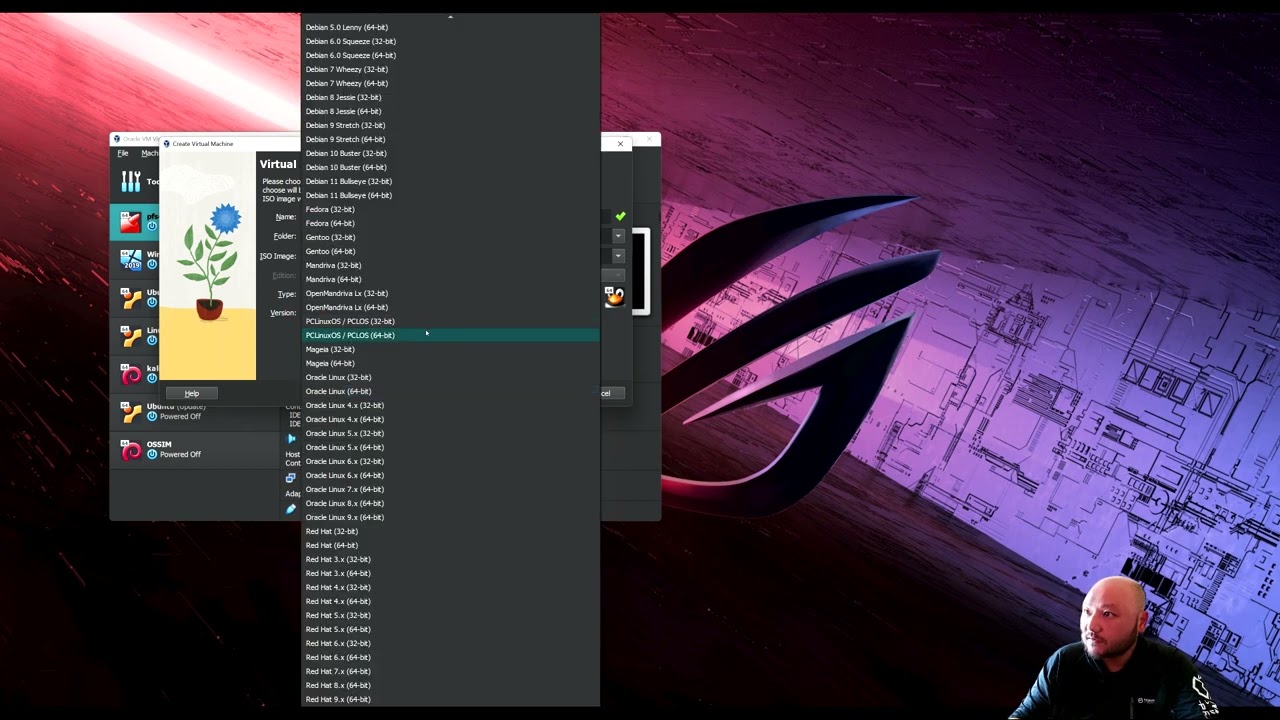Select Oracle Linux 4.x (32-bit)
The height and width of the screenshot is (720, 1280).
tap(450, 405)
